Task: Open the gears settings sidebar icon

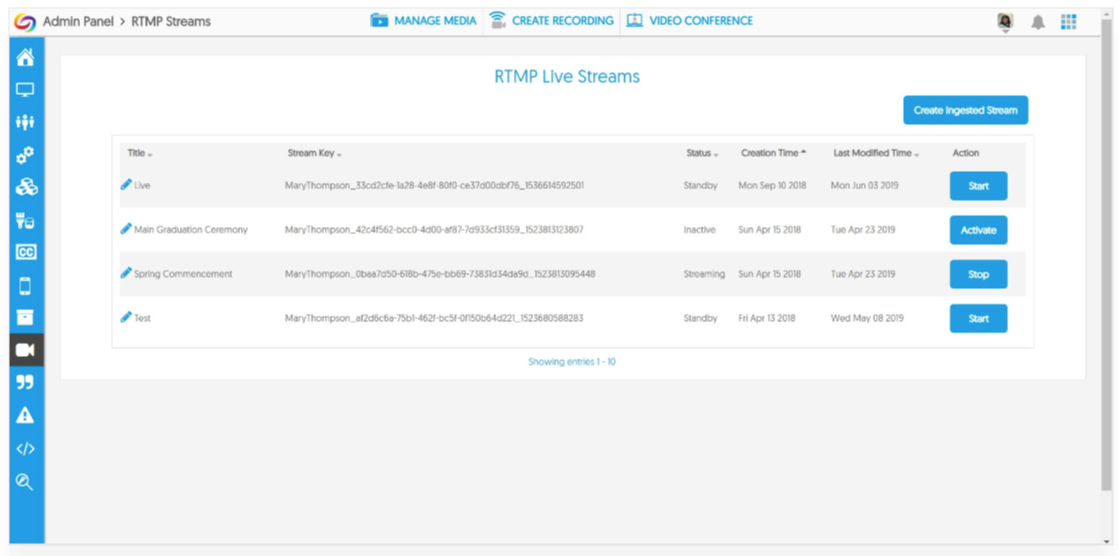Action: pos(25,155)
